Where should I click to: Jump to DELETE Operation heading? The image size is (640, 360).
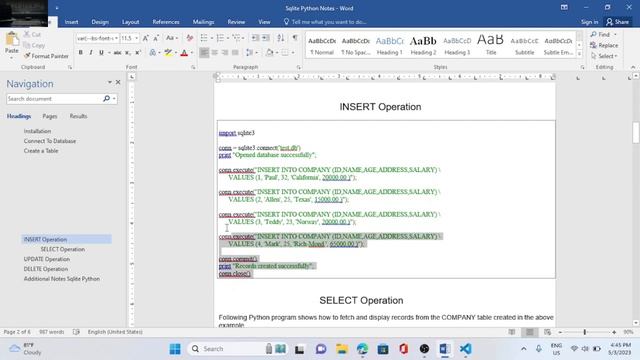(46, 269)
